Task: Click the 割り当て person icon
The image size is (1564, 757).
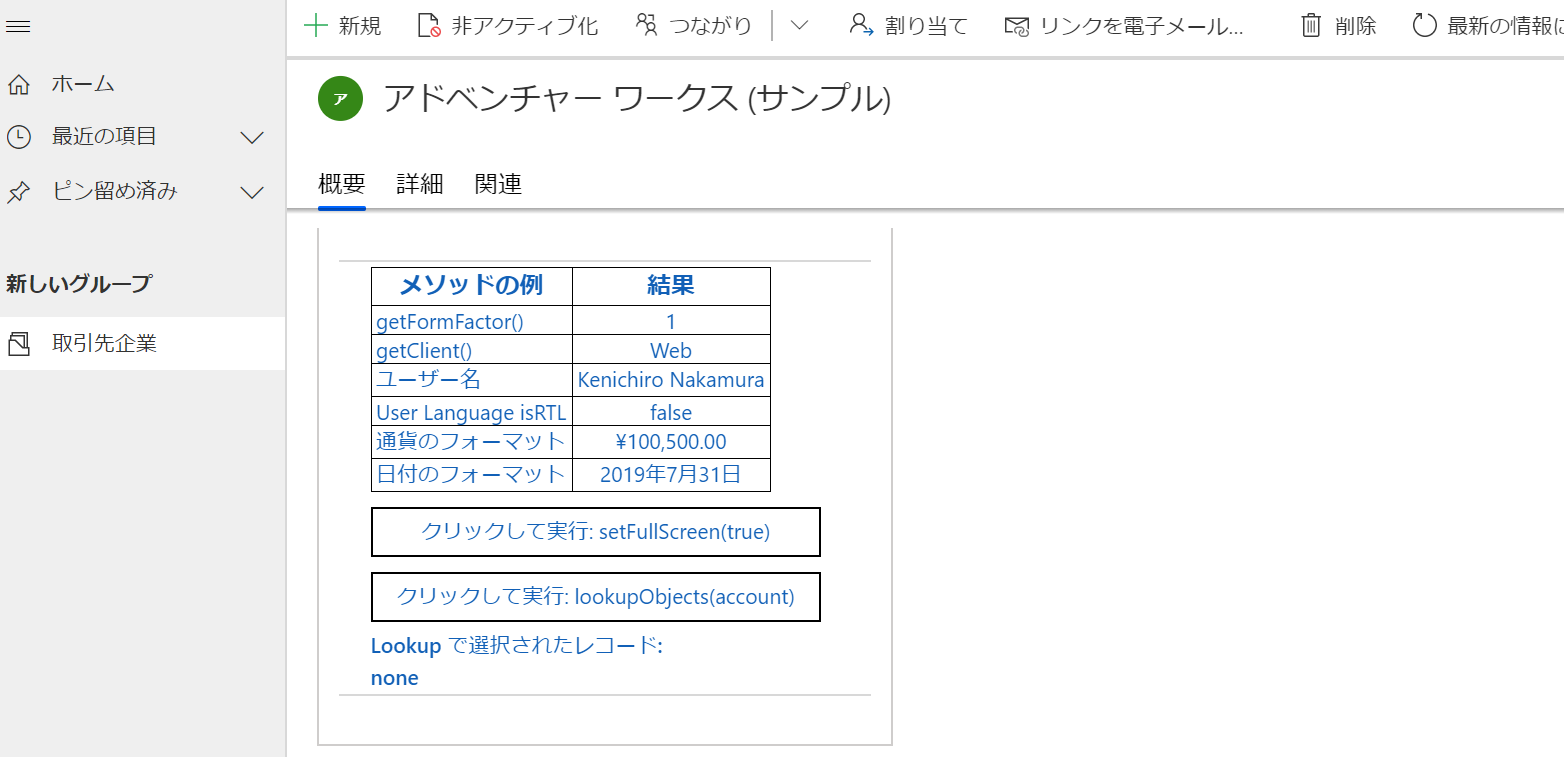Action: [861, 26]
